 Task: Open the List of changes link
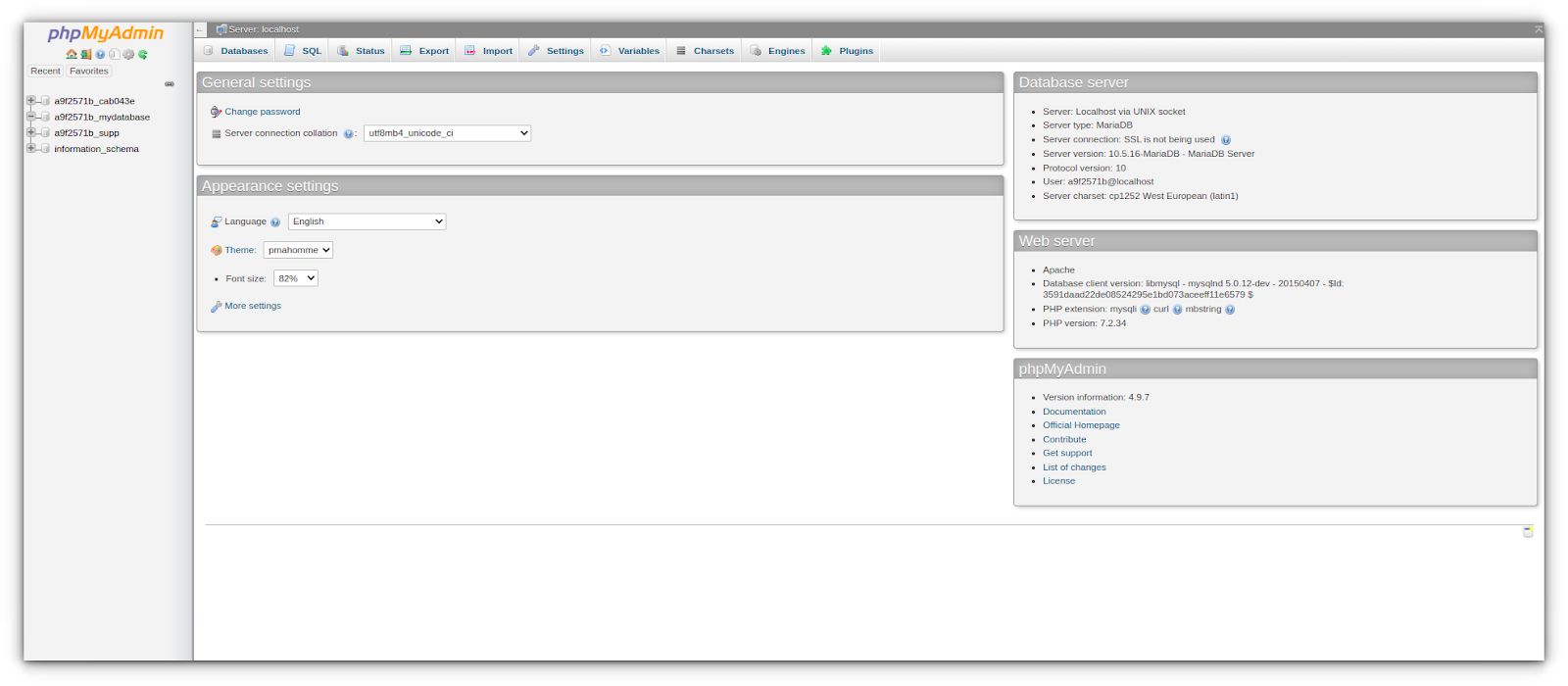click(1074, 467)
